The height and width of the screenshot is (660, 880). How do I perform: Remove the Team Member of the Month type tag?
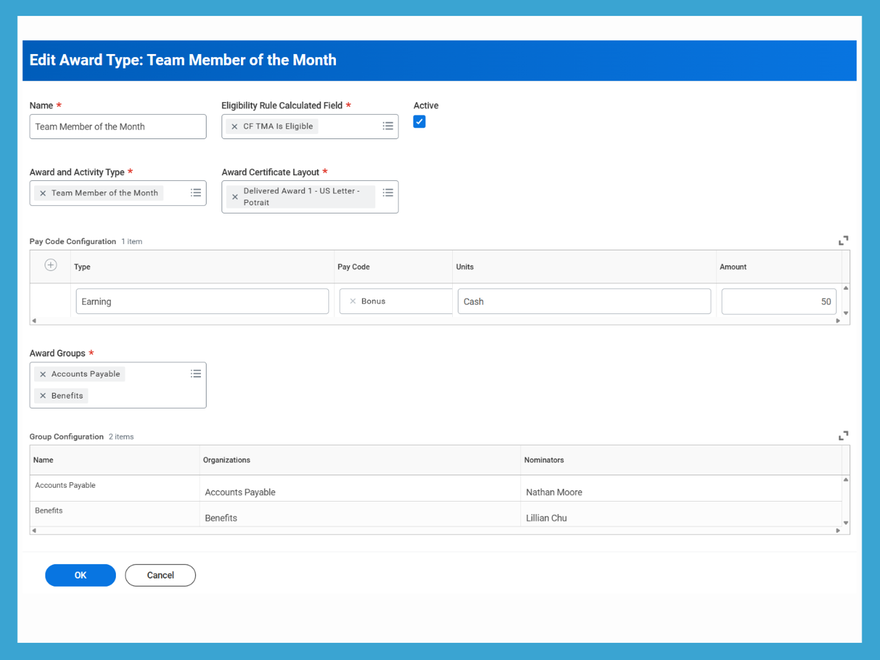pos(42,192)
